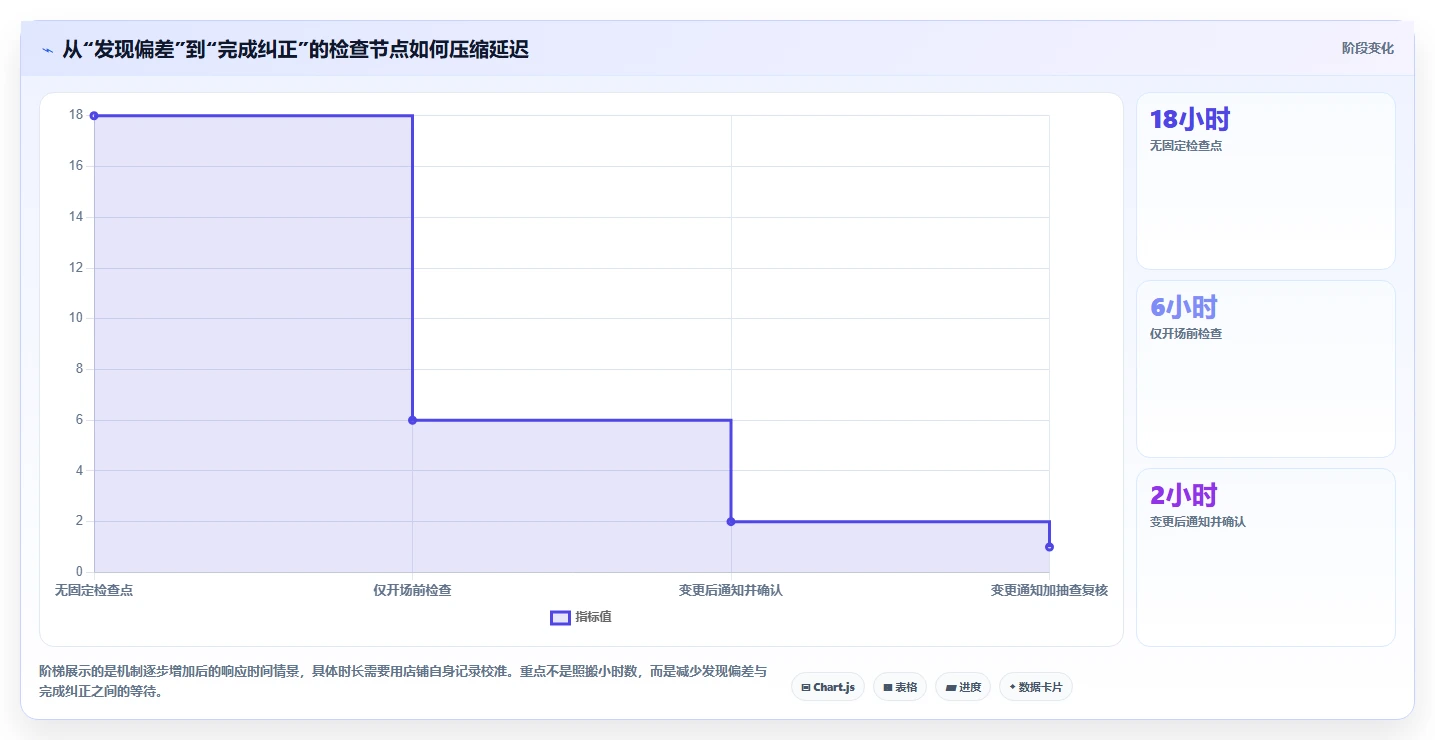
Task: Select the 数据卡片 chip
Action: 1035,687
